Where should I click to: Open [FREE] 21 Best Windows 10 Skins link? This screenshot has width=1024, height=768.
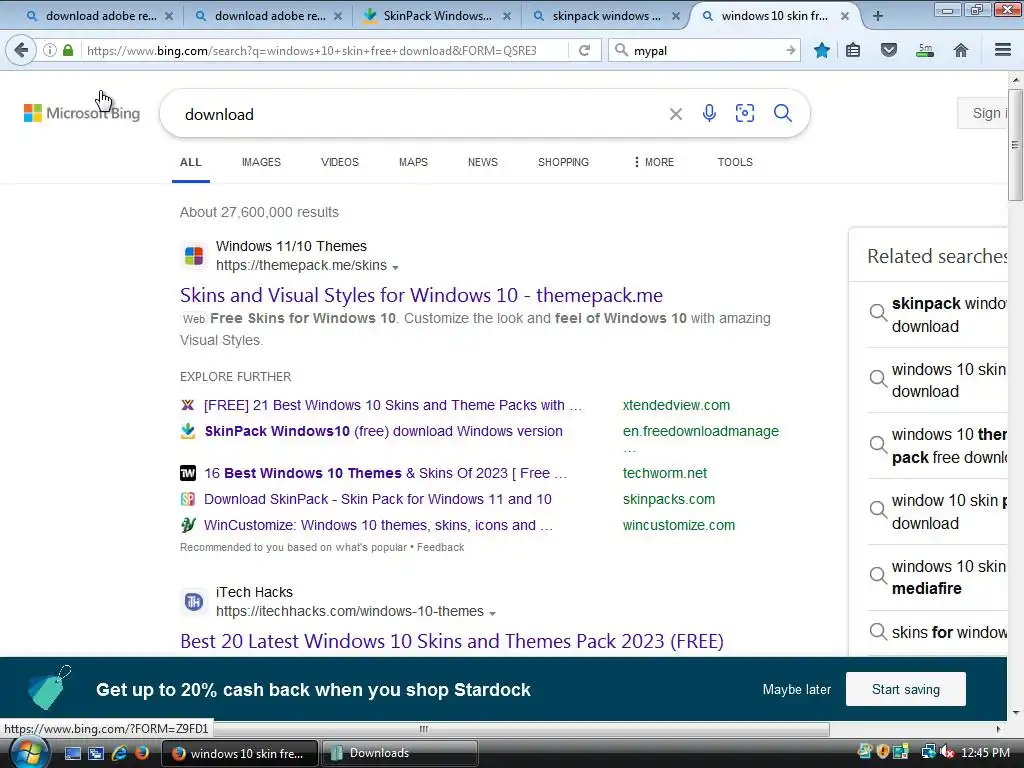tap(392, 405)
